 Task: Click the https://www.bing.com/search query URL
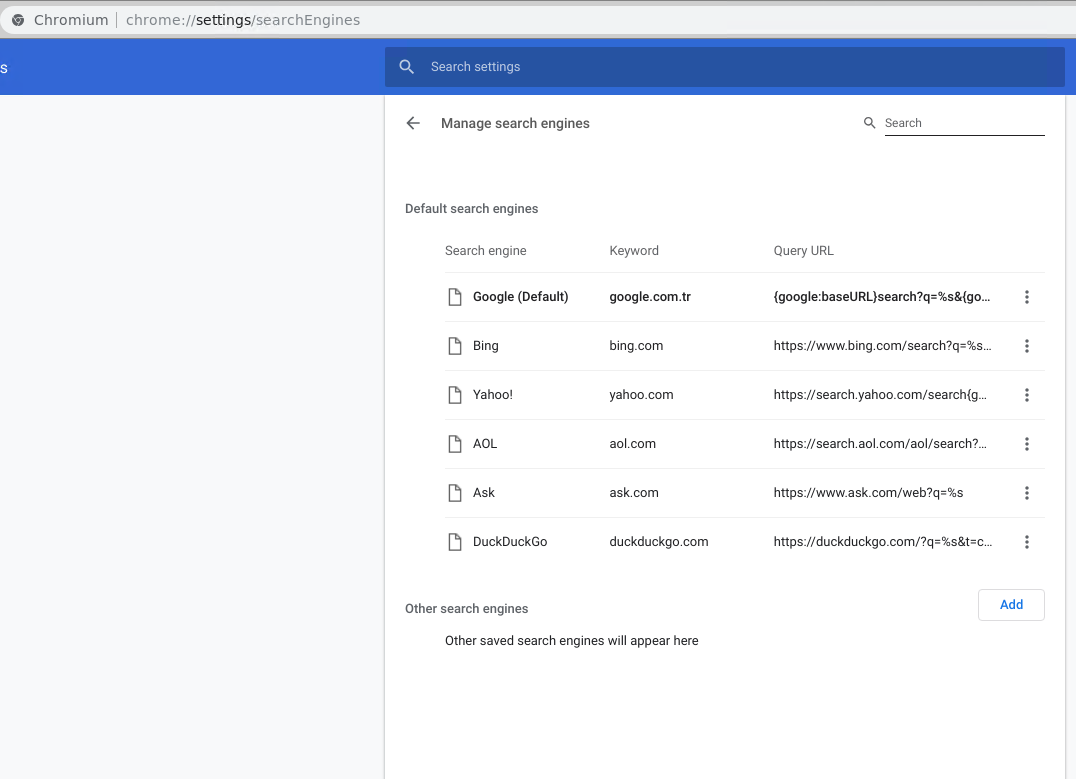[882, 346]
